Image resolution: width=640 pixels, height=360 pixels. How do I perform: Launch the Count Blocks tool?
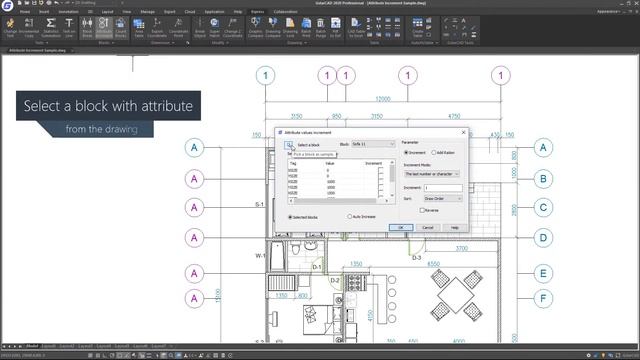120,27
